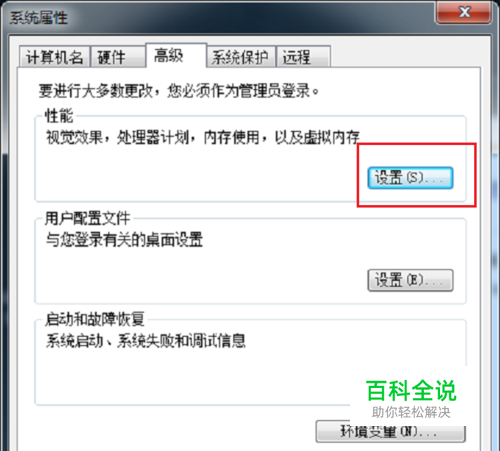Viewport: 500px width, 451px height.
Task: Click the 与您登录有关的桌面设置 description
Action: (x=124, y=239)
